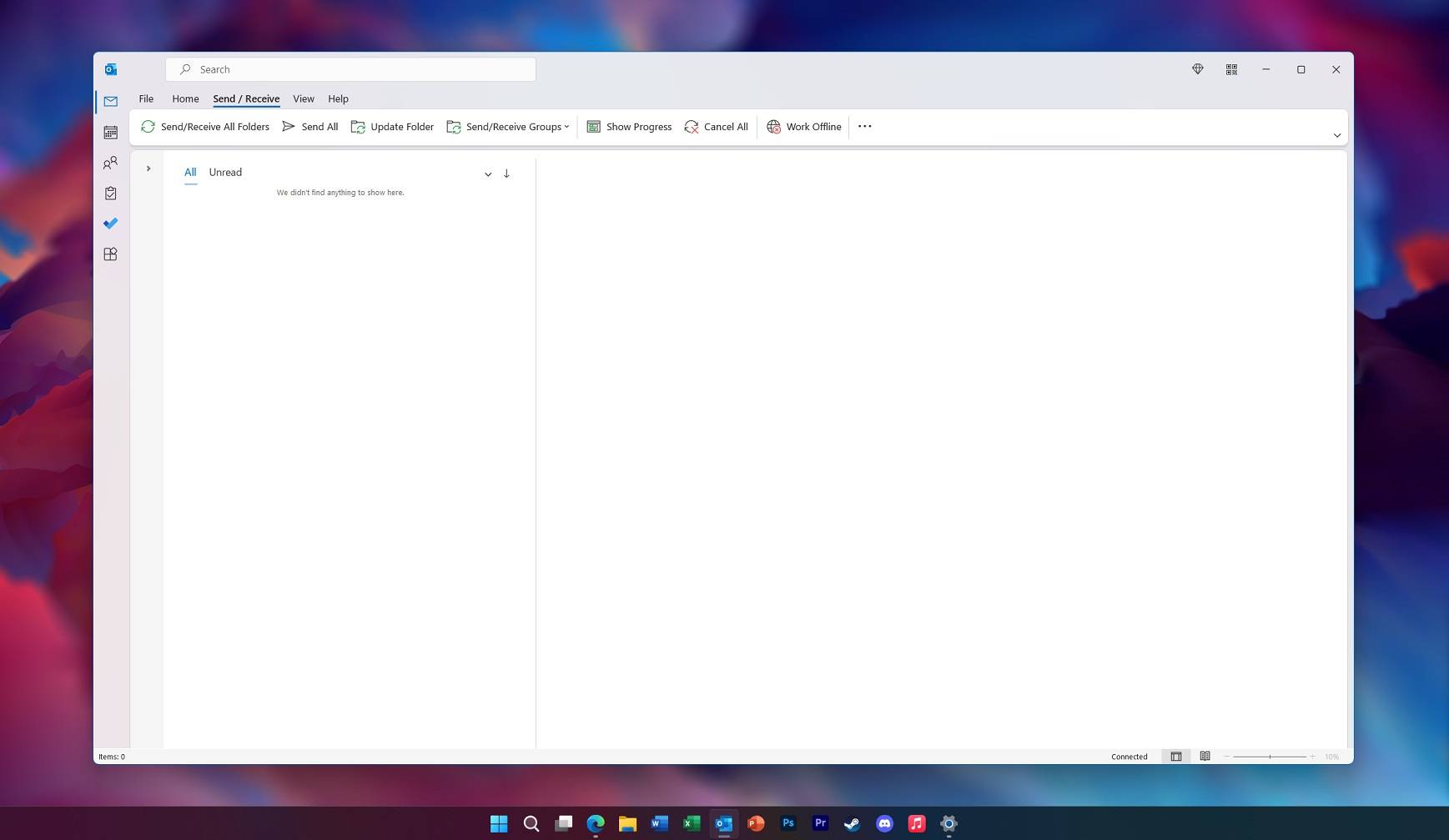Switch to the Unread message filter
The image size is (1449, 840).
coord(224,172)
